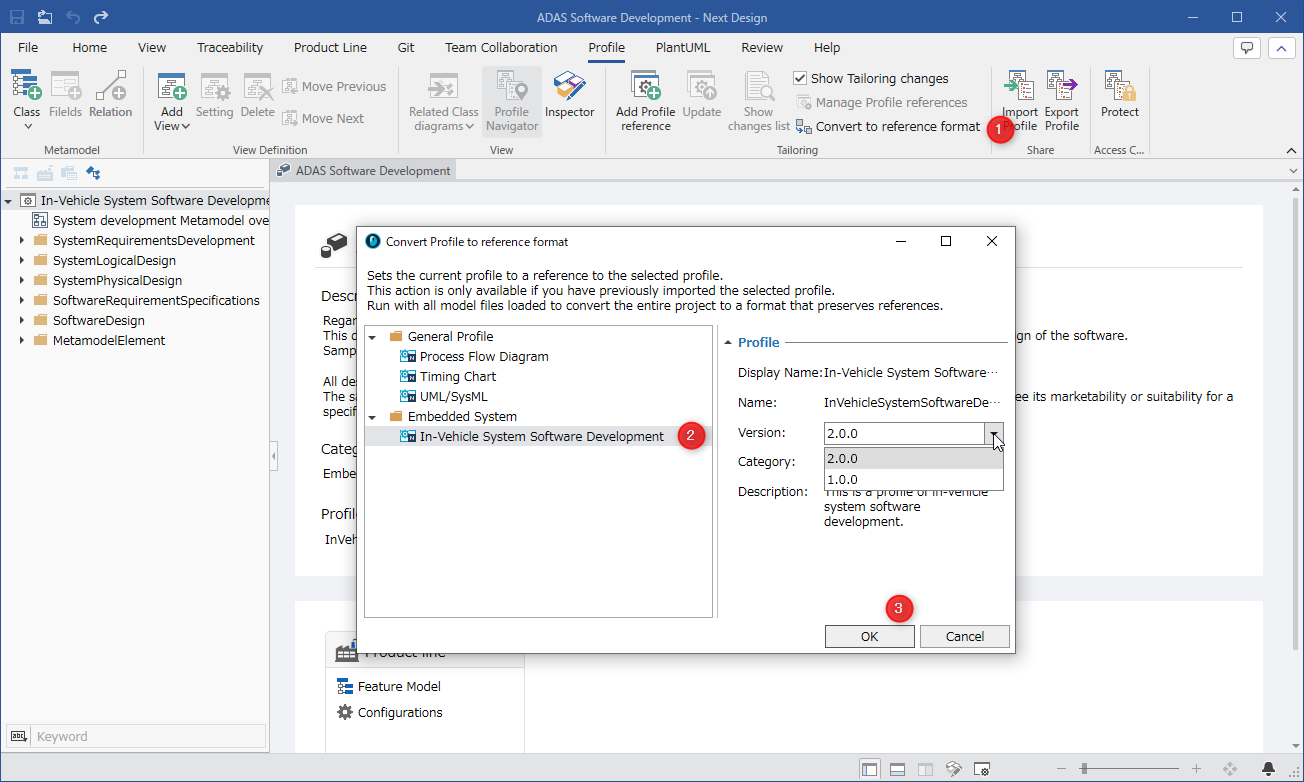Click the Configurations link in main window
This screenshot has height=782, width=1304.
pyautogui.click(x=400, y=712)
